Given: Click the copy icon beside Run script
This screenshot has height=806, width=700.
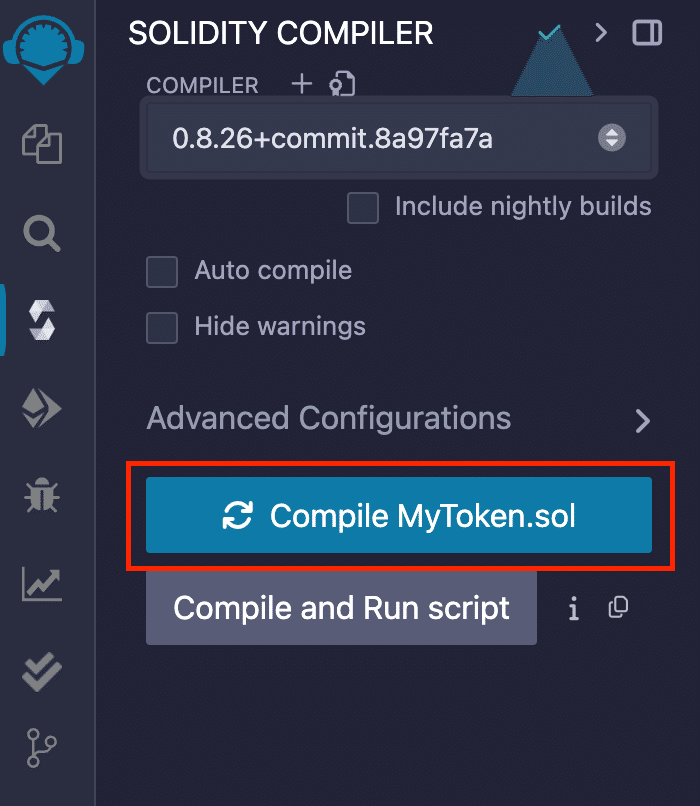Looking at the screenshot, I should (618, 607).
